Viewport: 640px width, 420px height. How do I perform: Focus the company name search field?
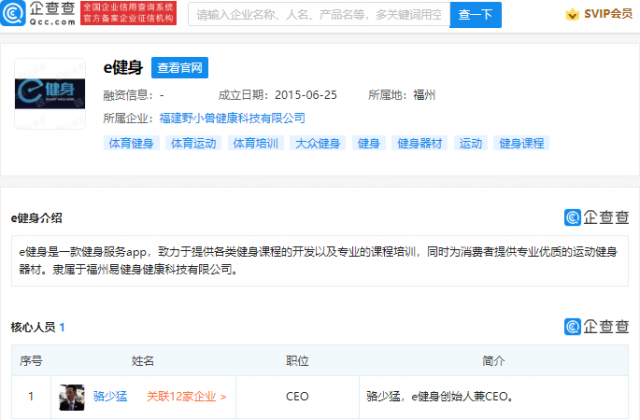point(319,15)
